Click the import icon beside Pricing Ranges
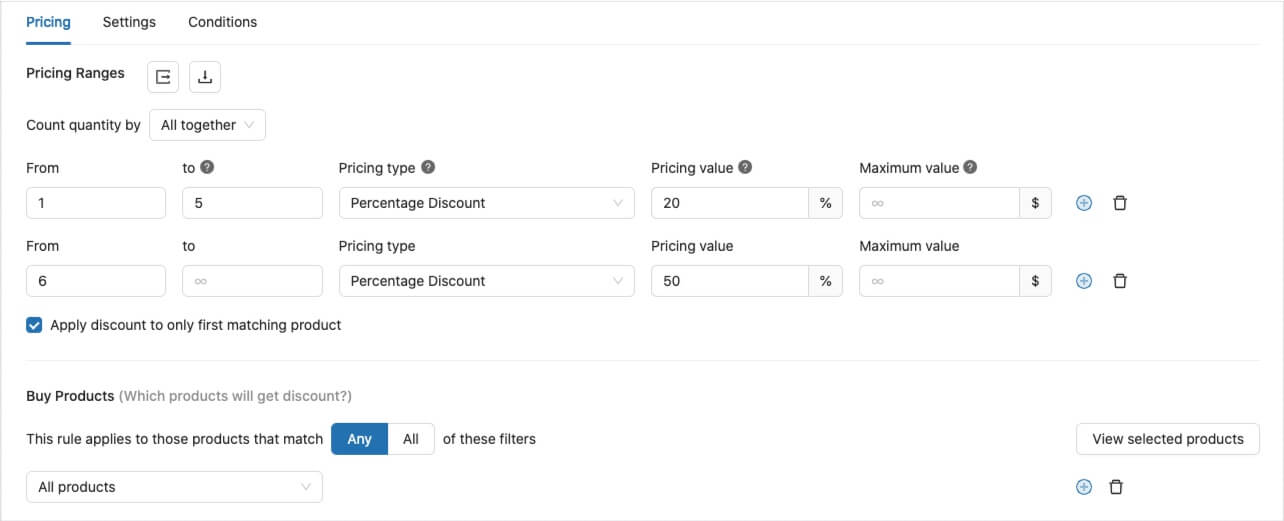This screenshot has height=521, width=1284. tap(163, 77)
